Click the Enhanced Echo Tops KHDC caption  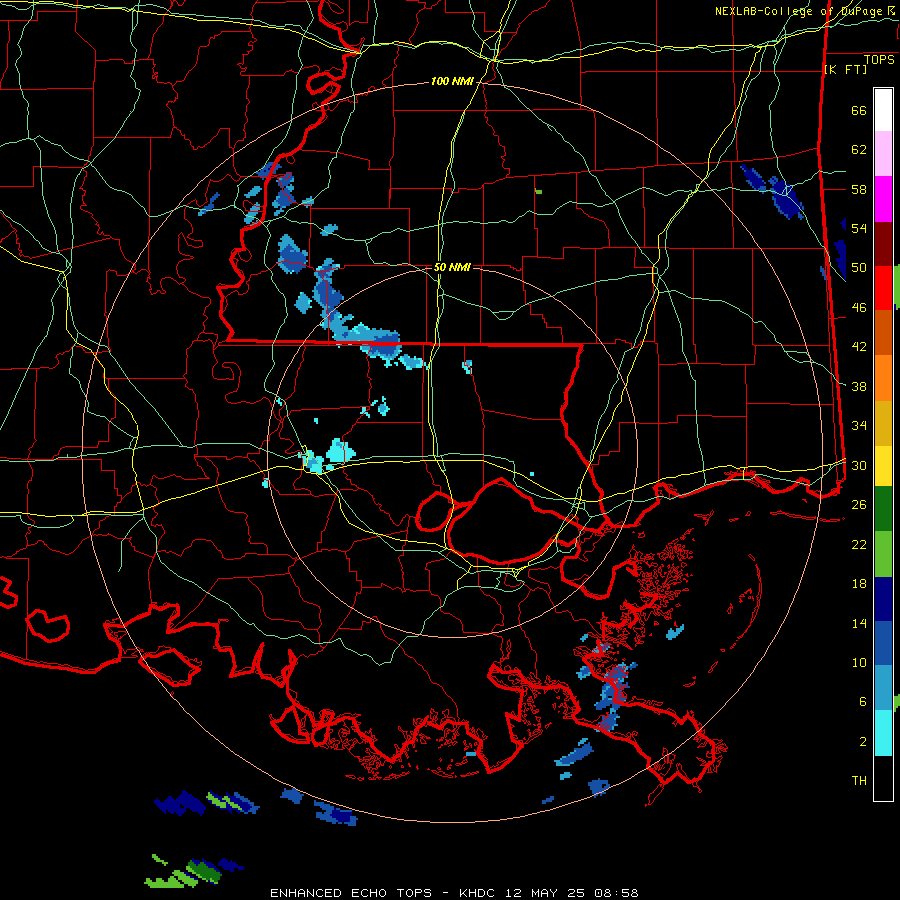click(x=454, y=893)
